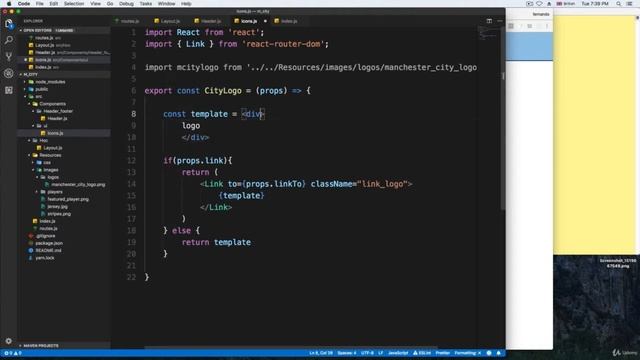Open the File menu
This screenshot has height=360, width=640.
(39, 4)
